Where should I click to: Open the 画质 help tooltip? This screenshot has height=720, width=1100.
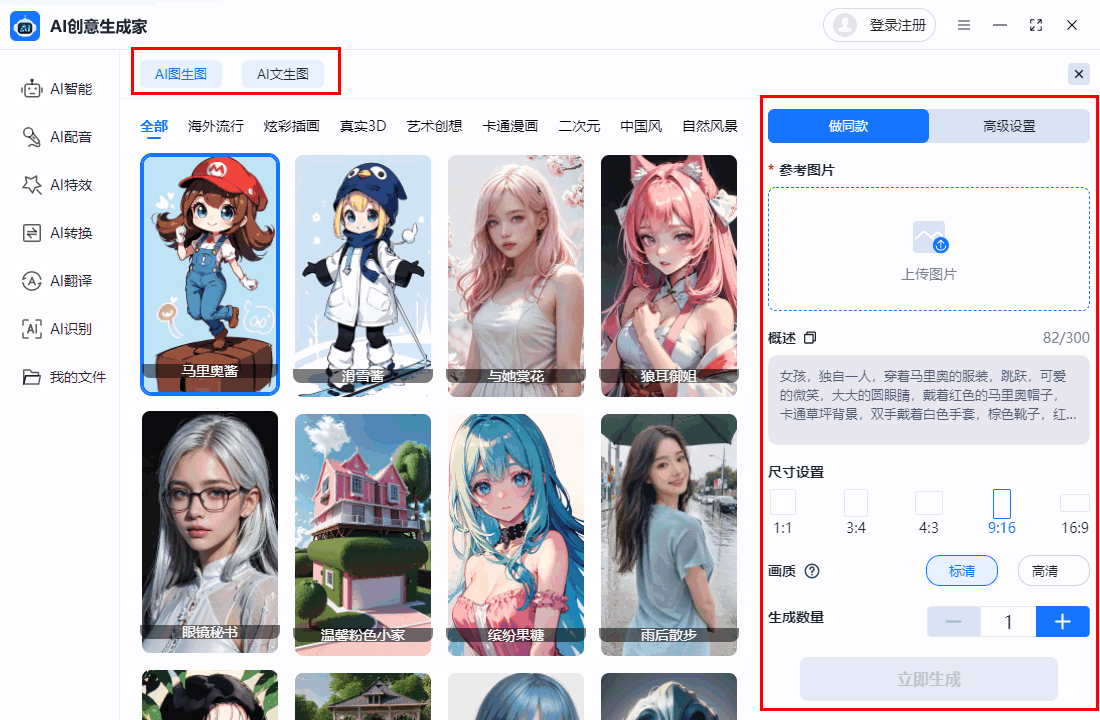(813, 571)
